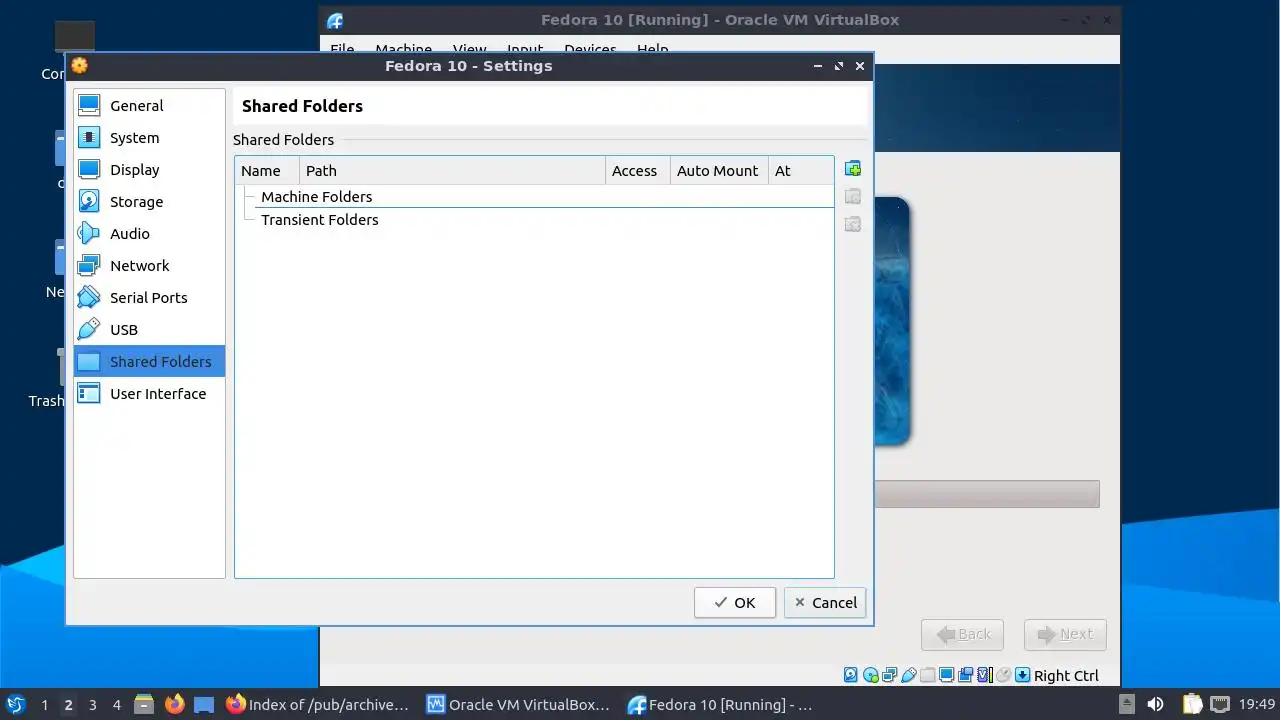Open the file manager launcher in taskbar
The image size is (1280, 720).
144,704
